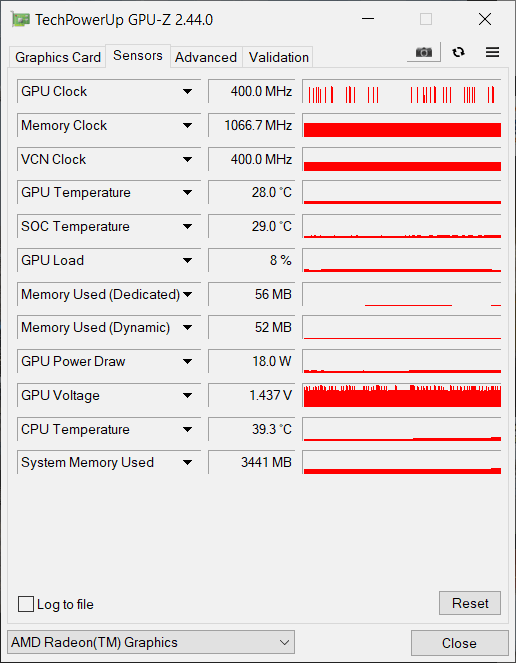Click the GPU Clock history graph
Viewport: 516px width, 663px height.
point(402,91)
